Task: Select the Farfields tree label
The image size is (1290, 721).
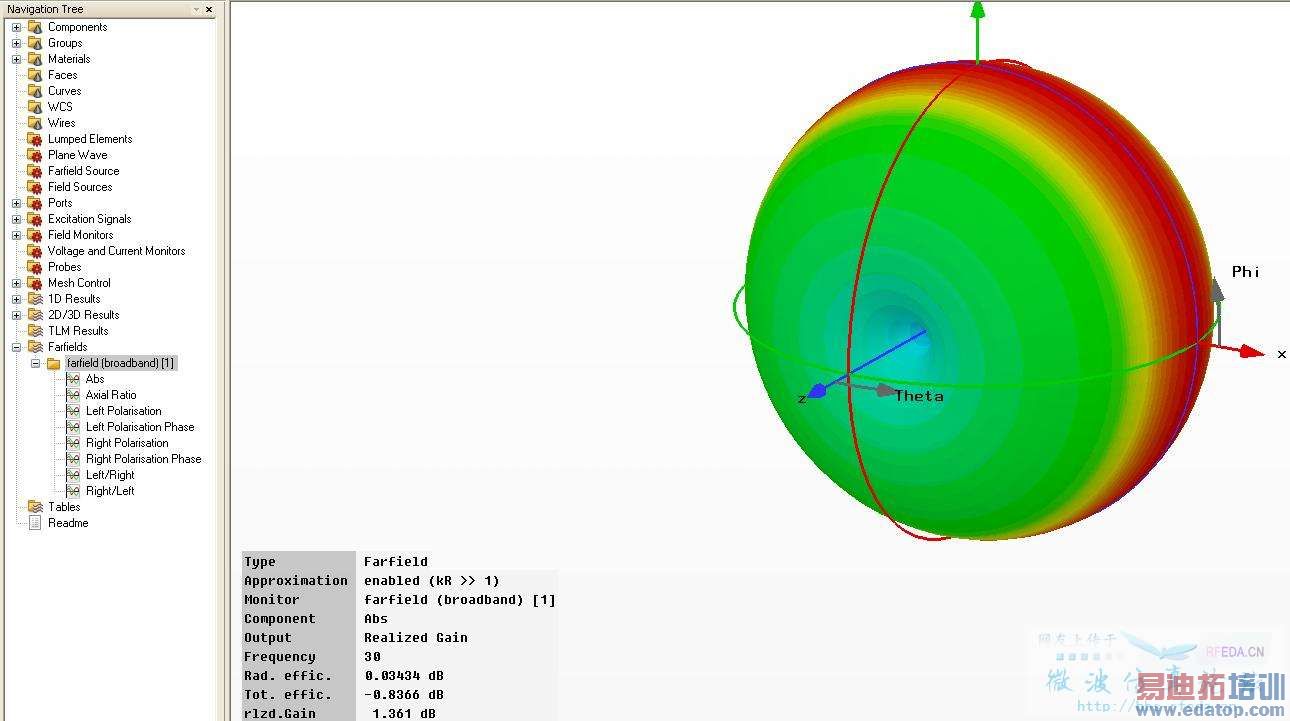Action: point(68,347)
